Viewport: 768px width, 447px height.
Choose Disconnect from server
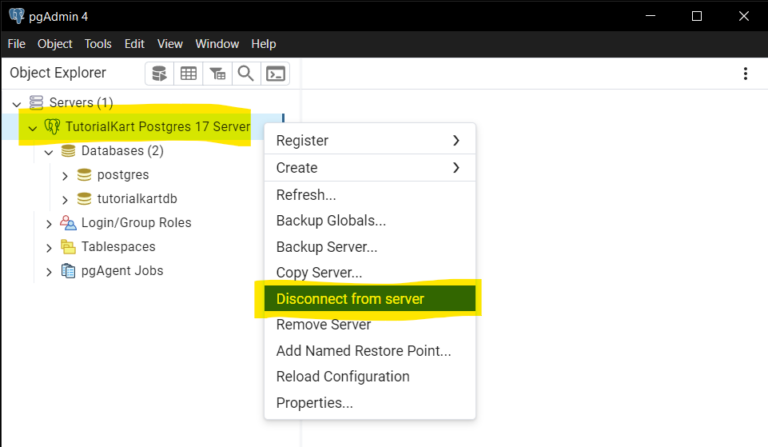pos(350,299)
